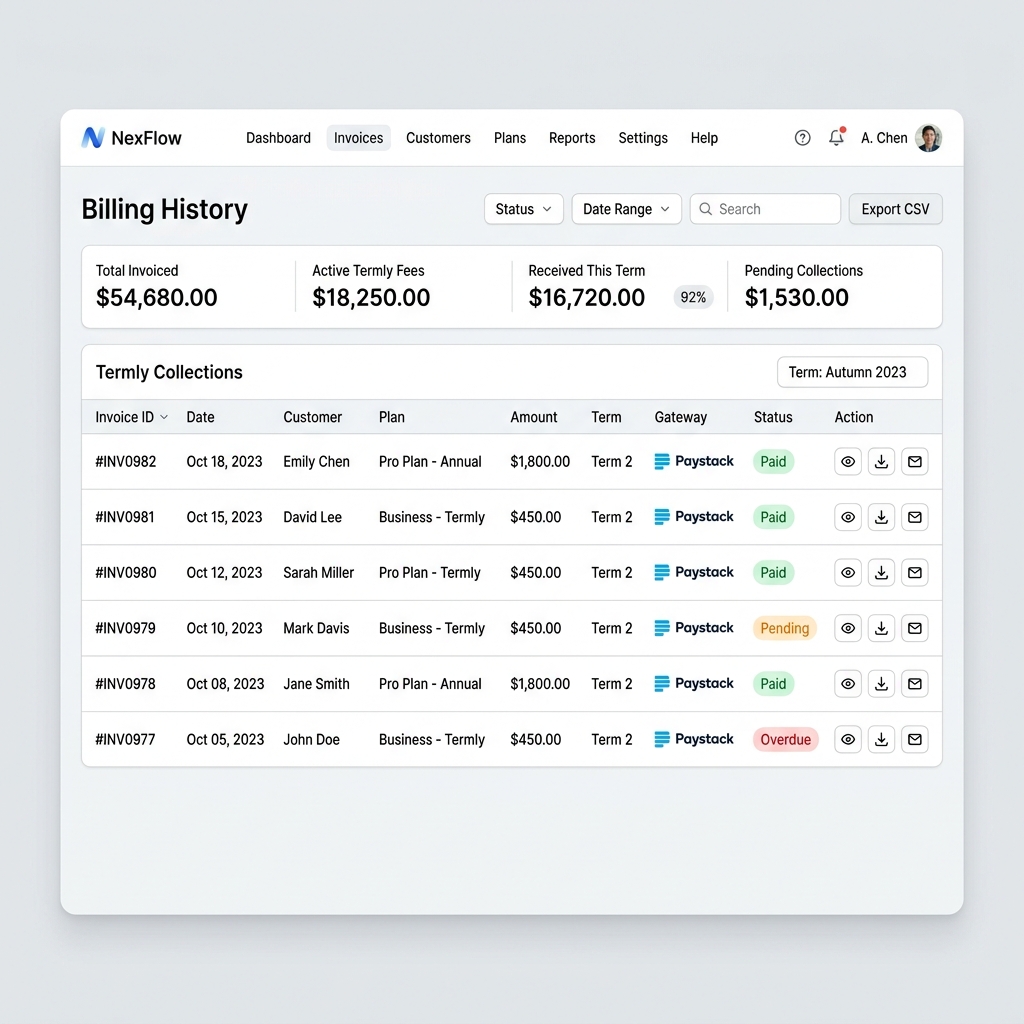
Task: Click the NexFlow logo
Action: (131, 138)
